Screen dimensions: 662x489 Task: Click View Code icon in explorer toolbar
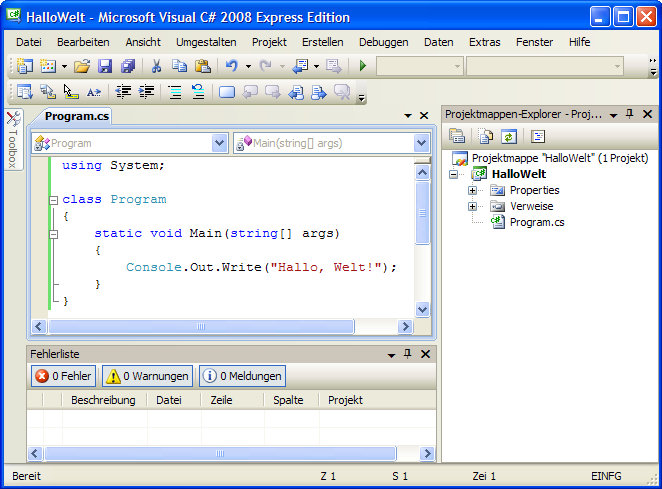pos(538,136)
